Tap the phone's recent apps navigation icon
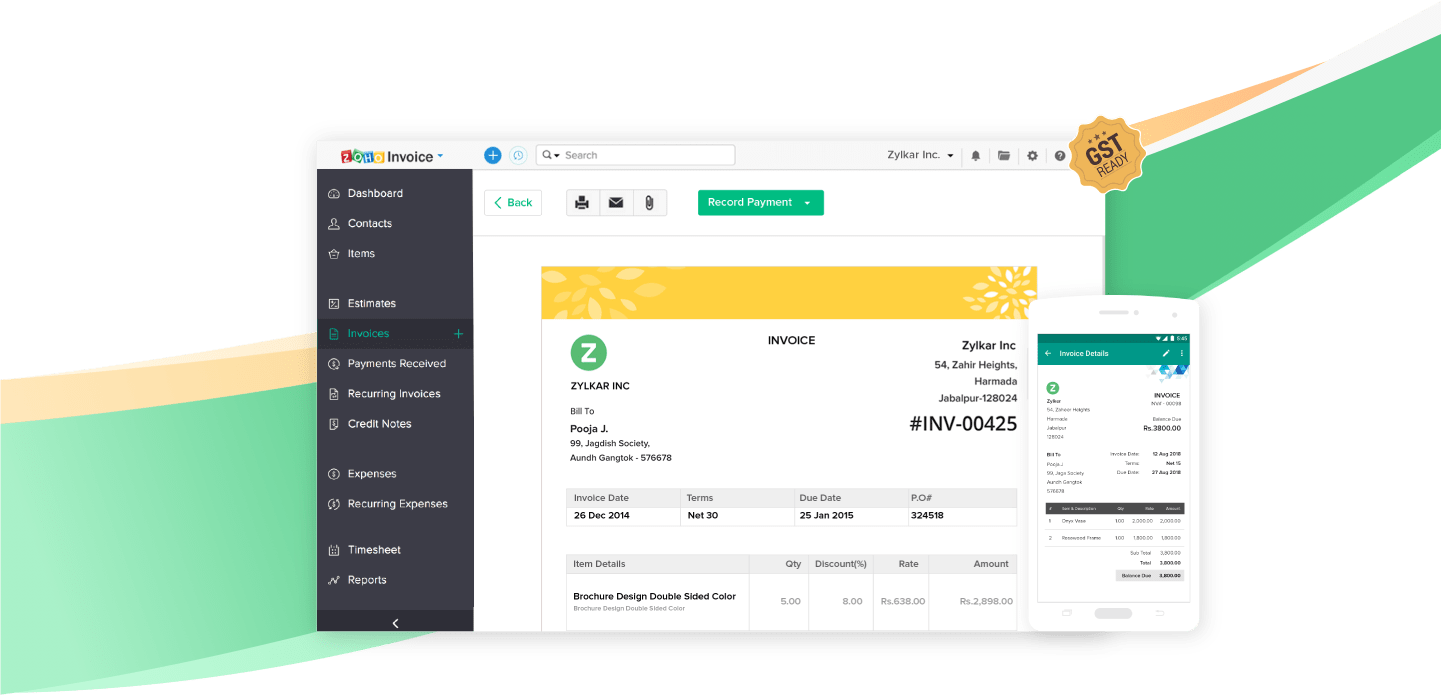The image size is (1441, 695). coord(1067,613)
